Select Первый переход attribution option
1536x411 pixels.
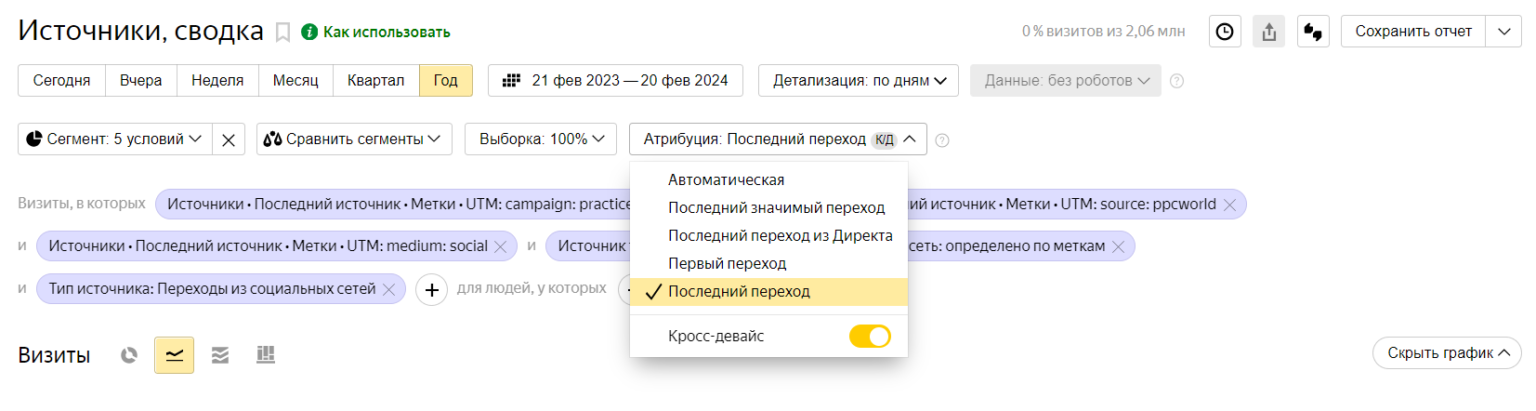(727, 263)
